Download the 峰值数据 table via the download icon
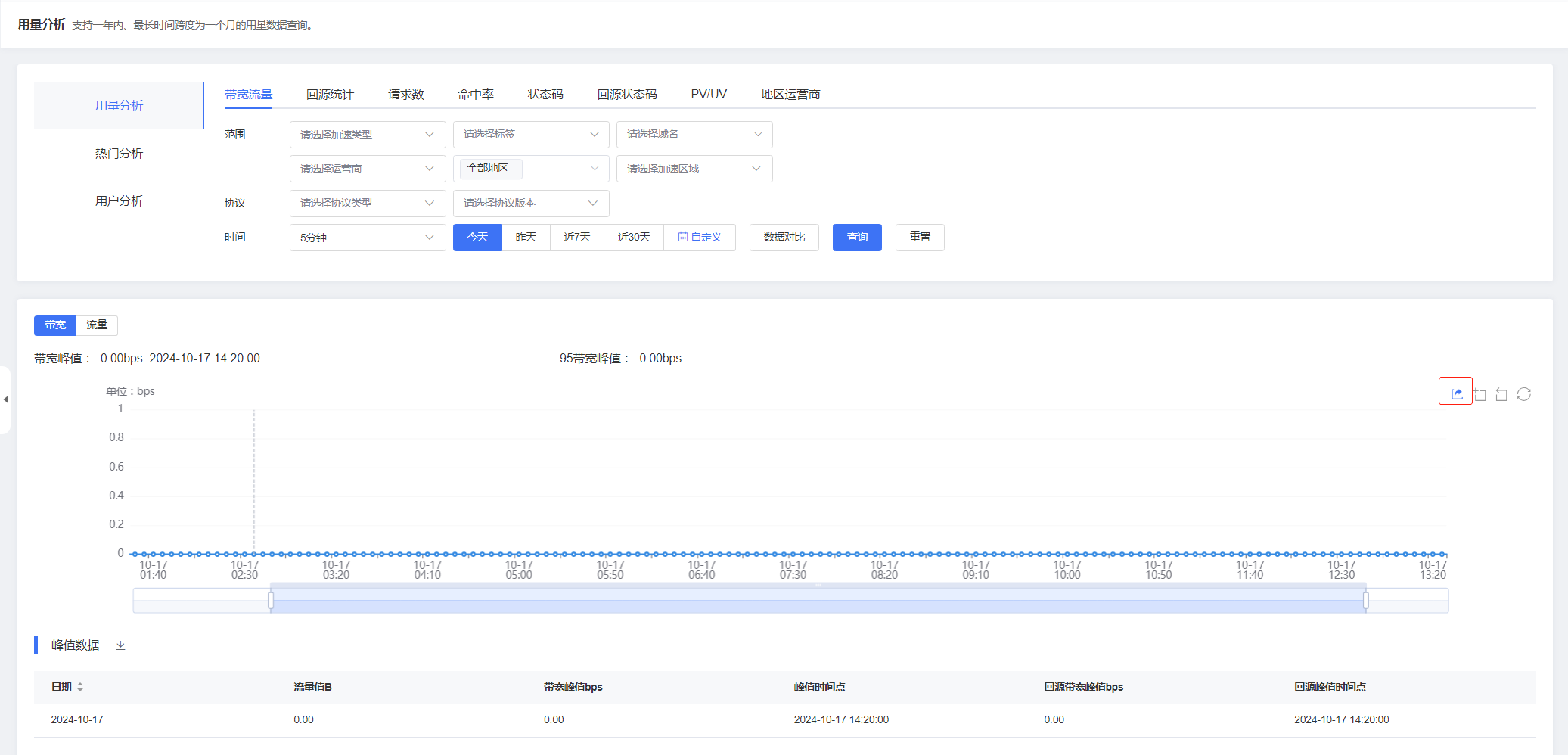The image size is (1568, 755). [120, 645]
